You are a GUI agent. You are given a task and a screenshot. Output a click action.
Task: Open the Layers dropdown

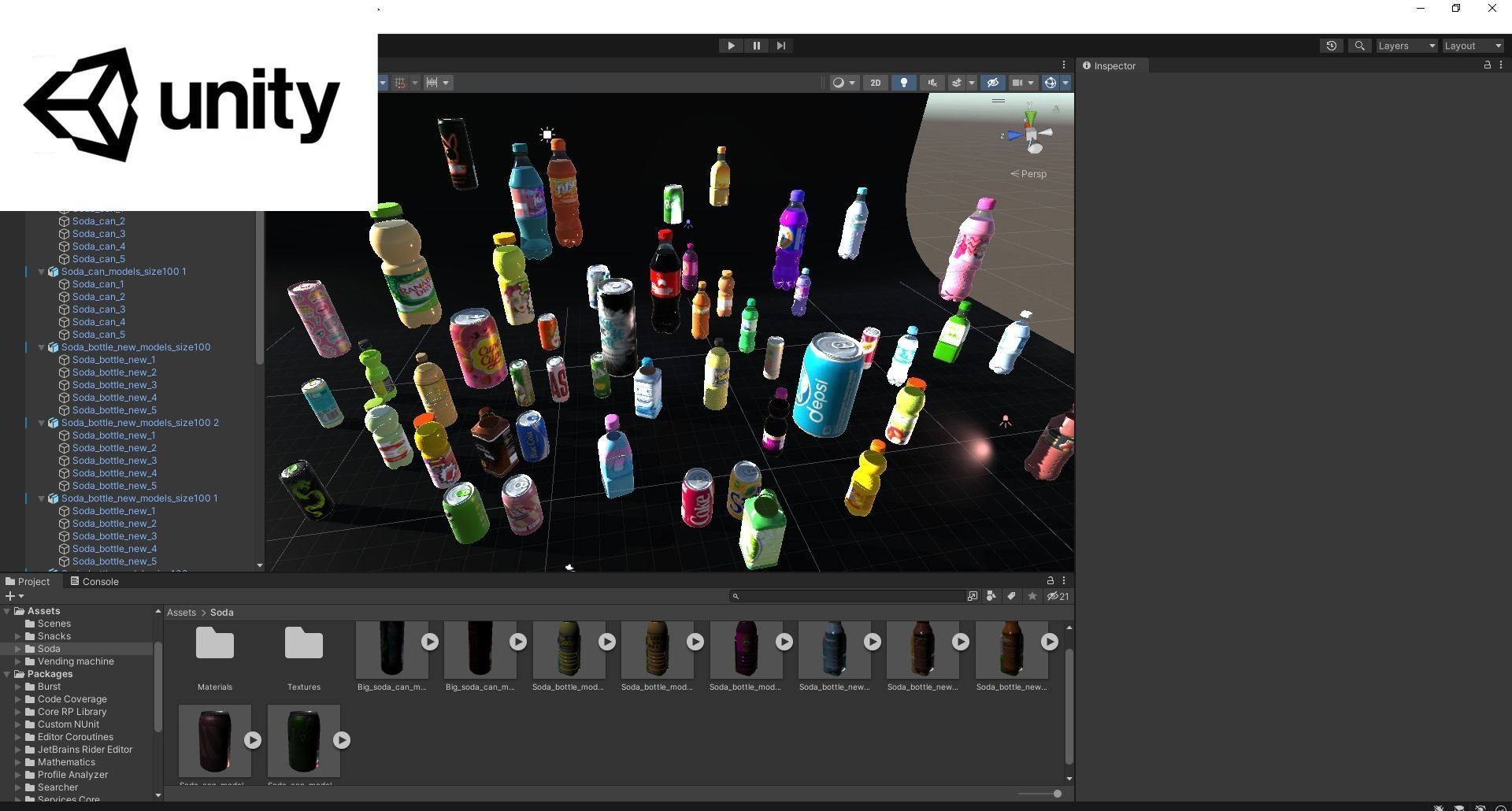tap(1406, 46)
